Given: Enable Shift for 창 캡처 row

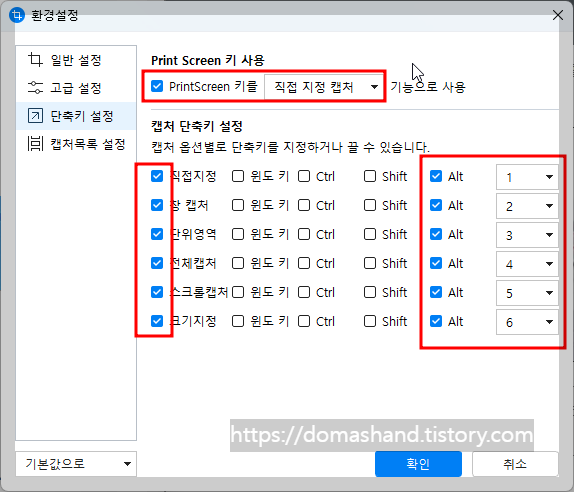Looking at the screenshot, I should (370, 205).
